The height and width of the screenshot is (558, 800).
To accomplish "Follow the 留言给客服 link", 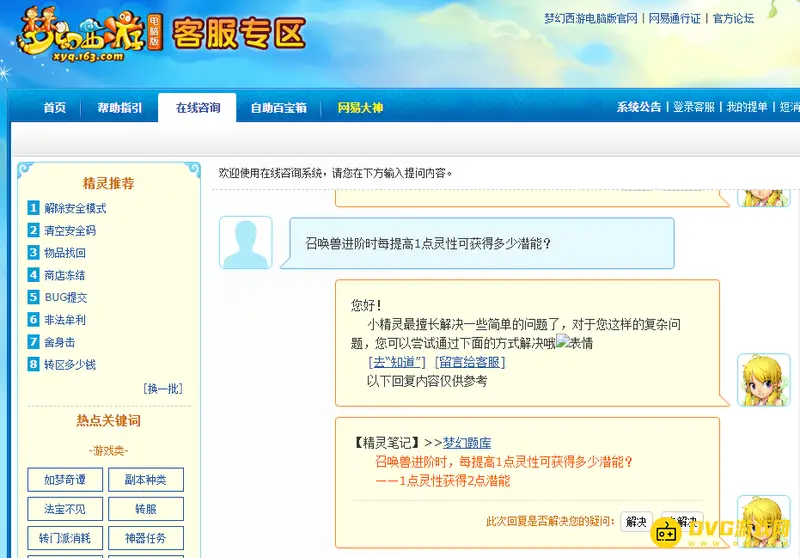I will [470, 362].
